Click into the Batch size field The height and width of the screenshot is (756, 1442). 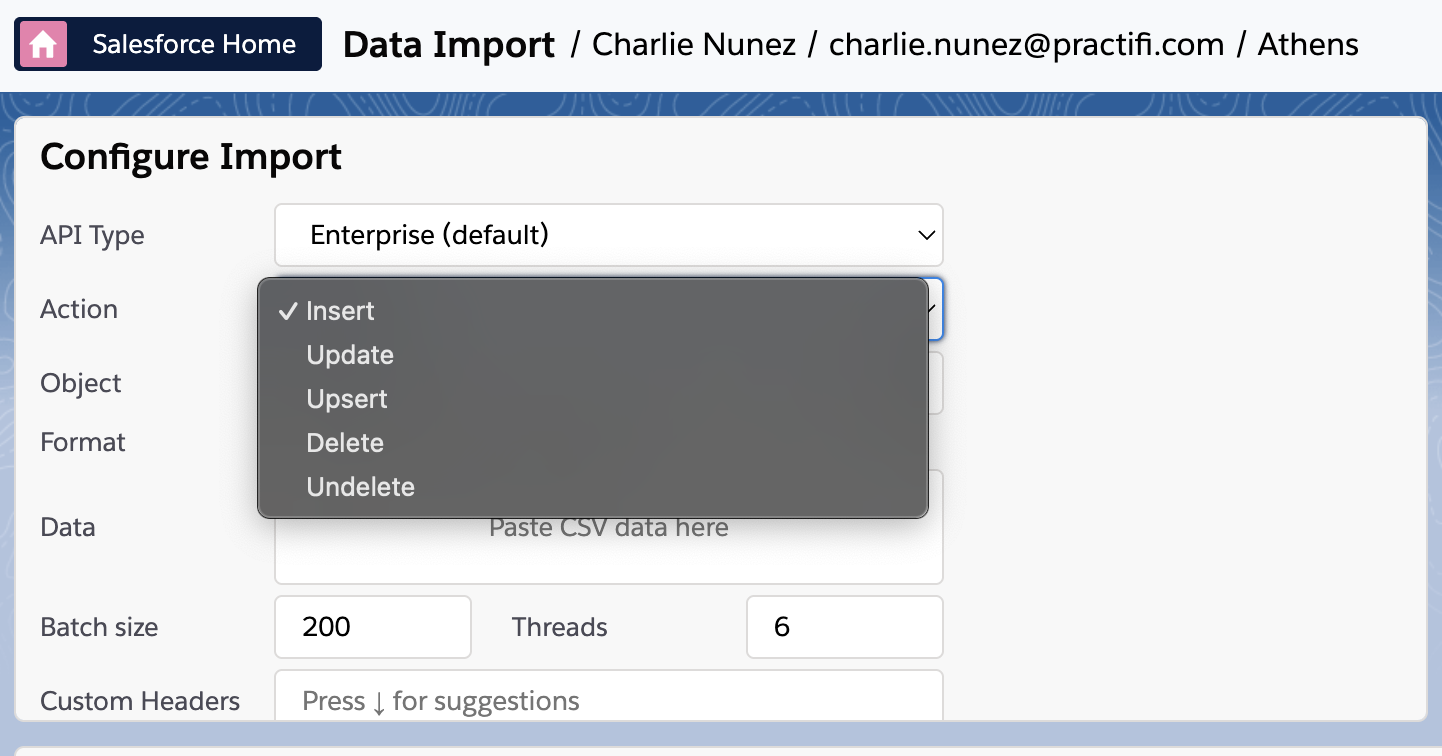point(373,627)
